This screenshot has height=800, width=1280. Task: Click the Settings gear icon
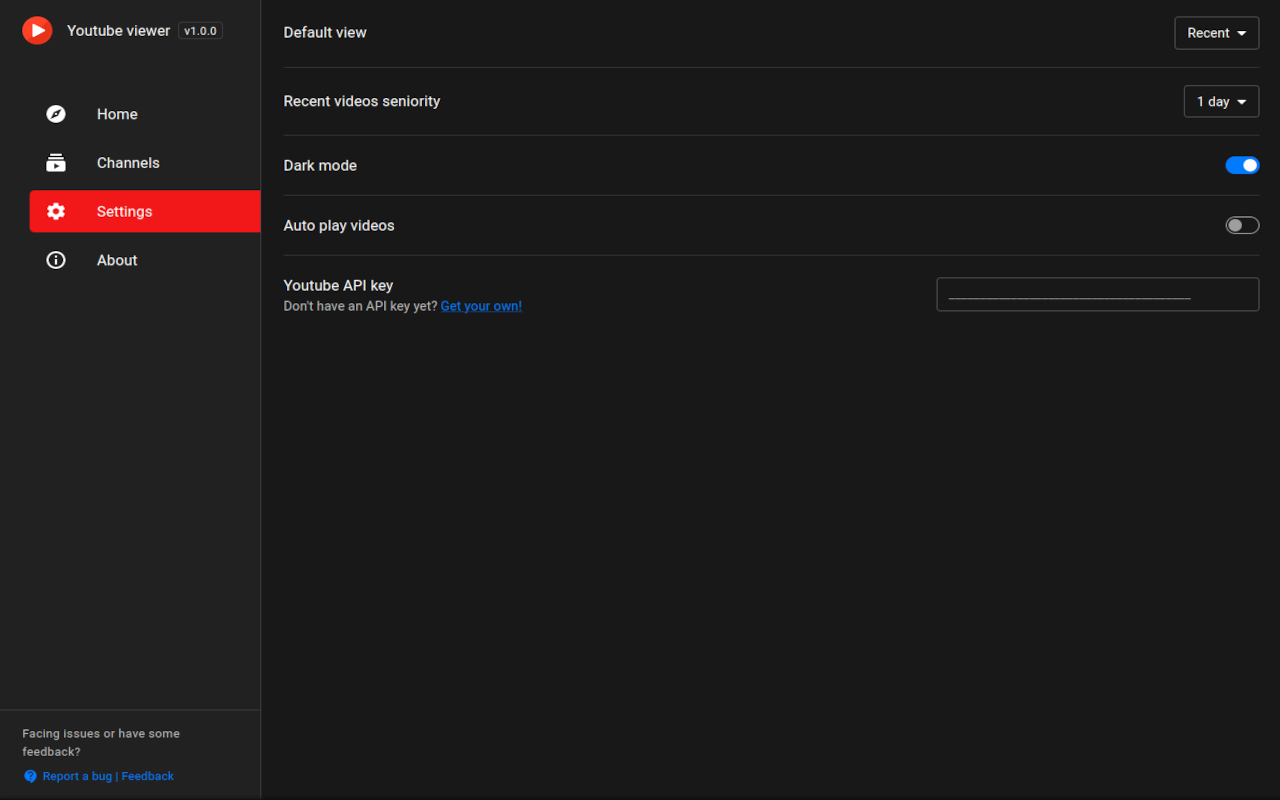coord(56,211)
